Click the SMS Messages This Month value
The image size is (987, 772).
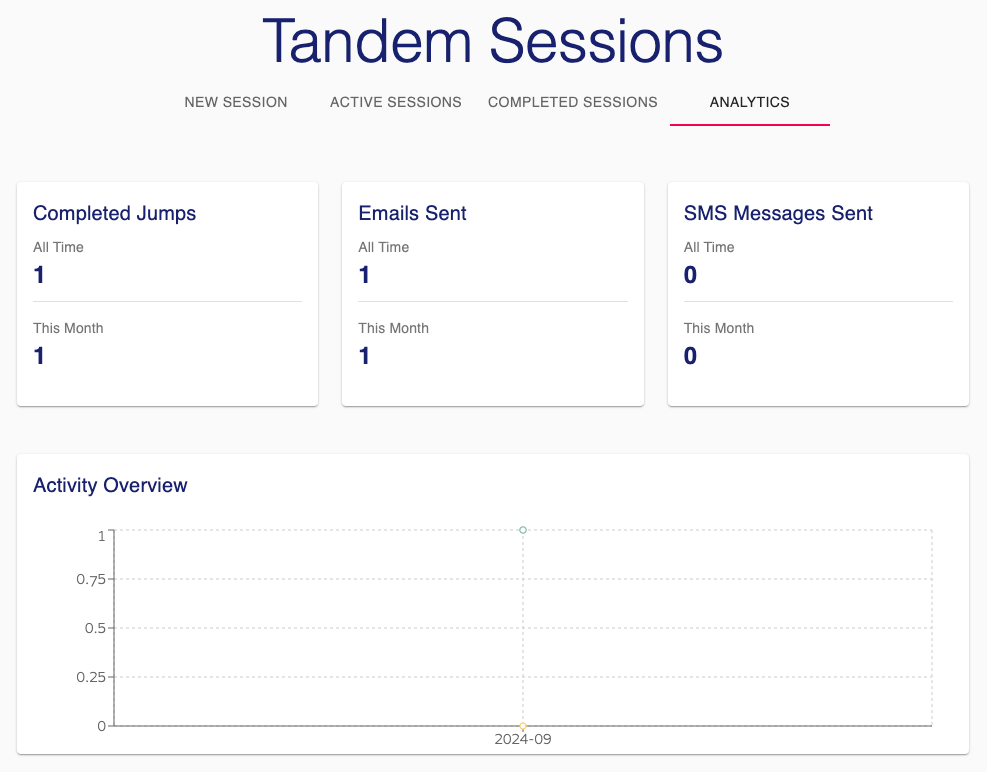point(690,356)
